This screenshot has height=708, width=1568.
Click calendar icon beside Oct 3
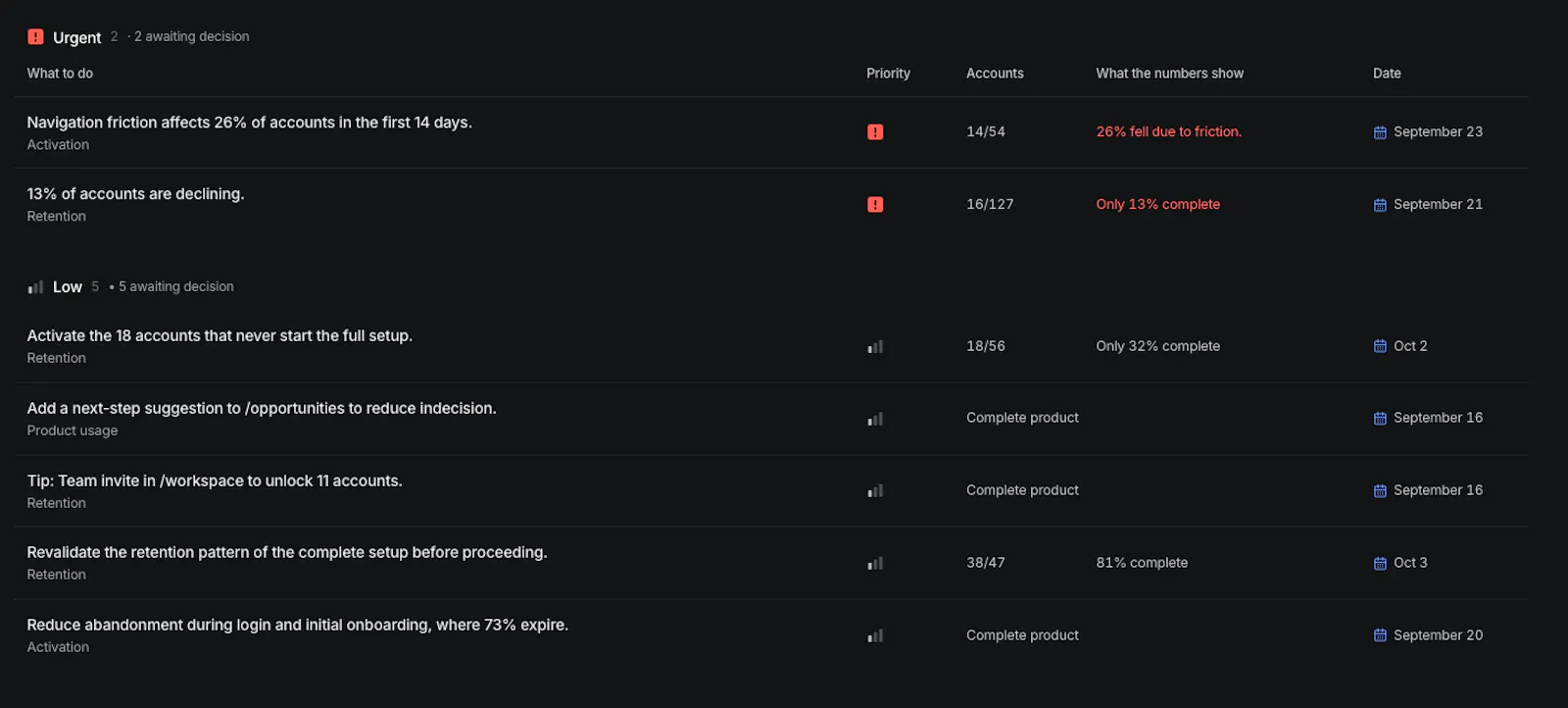pos(1380,563)
